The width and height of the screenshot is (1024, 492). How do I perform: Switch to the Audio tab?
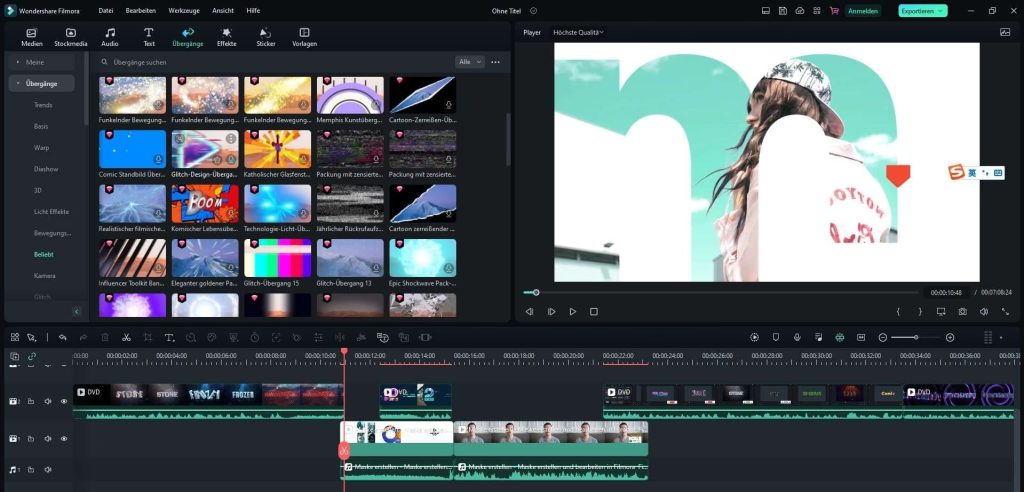pyautogui.click(x=110, y=37)
